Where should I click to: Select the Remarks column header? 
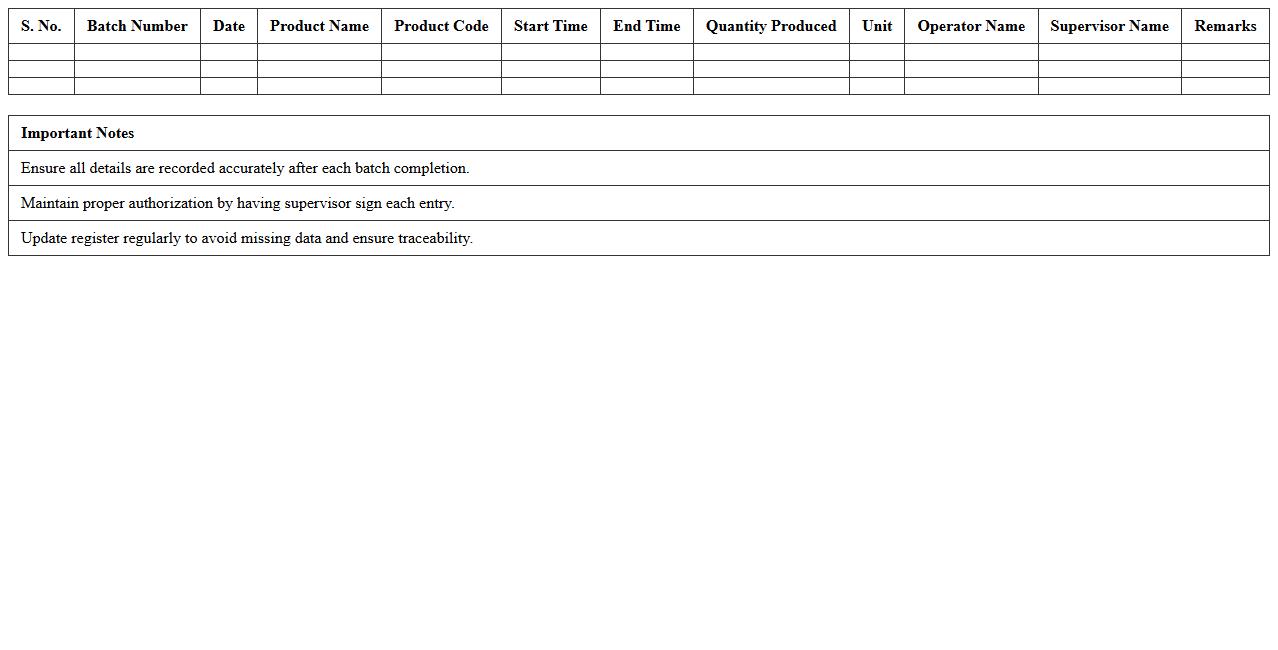click(1225, 26)
